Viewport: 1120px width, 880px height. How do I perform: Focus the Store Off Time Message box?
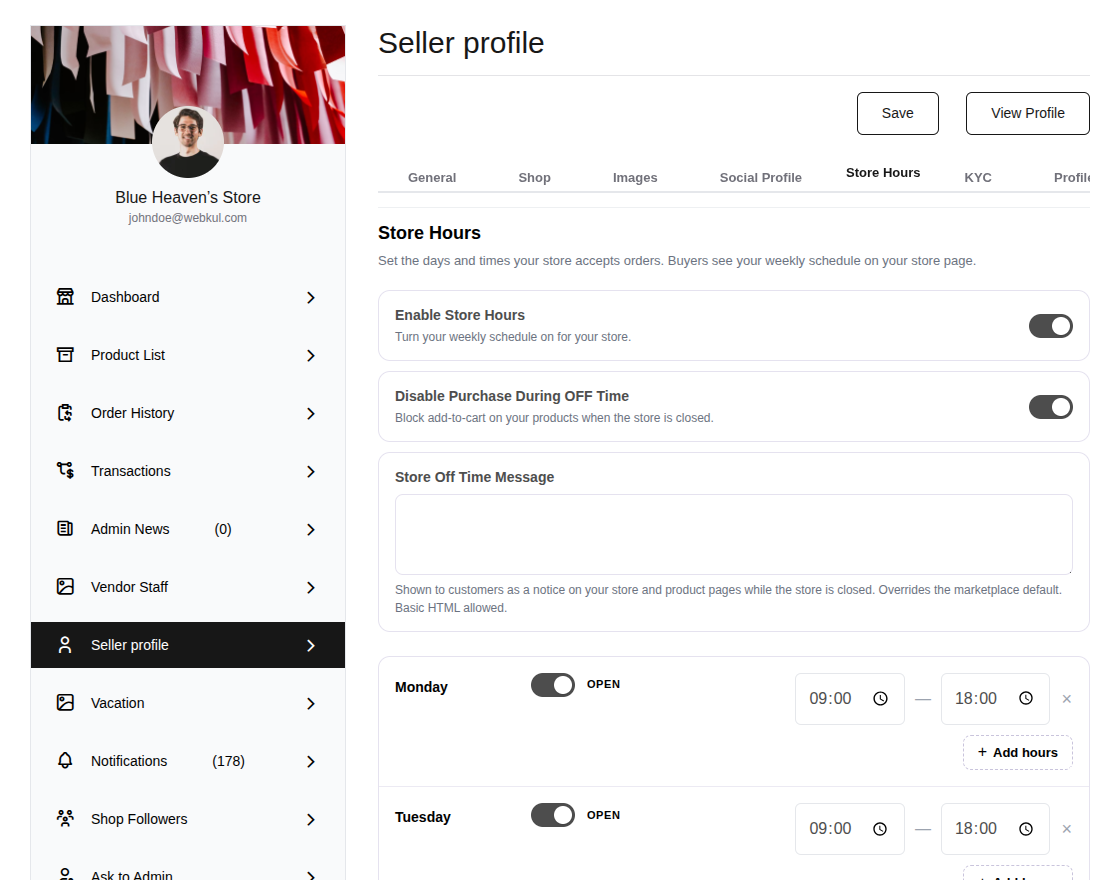734,534
